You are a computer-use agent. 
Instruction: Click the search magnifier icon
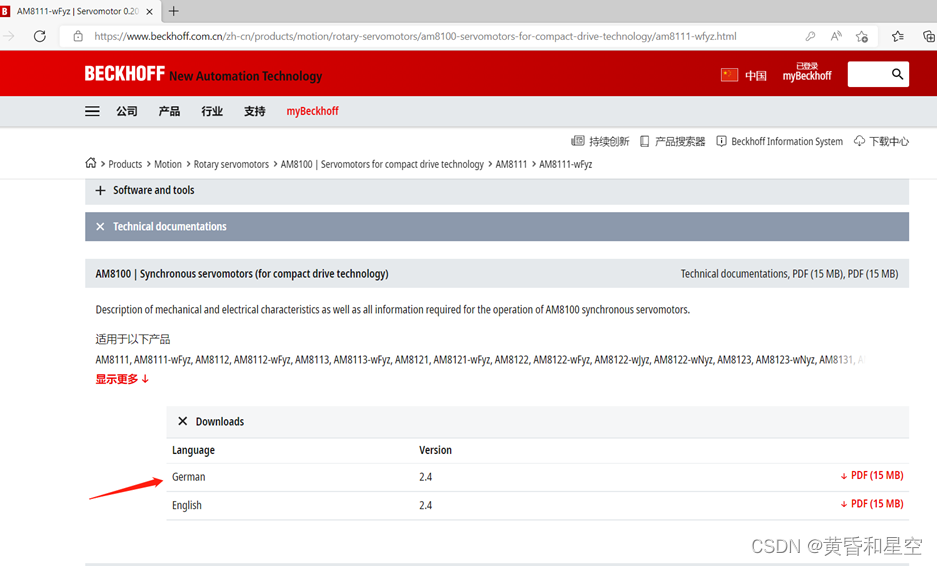point(897,74)
